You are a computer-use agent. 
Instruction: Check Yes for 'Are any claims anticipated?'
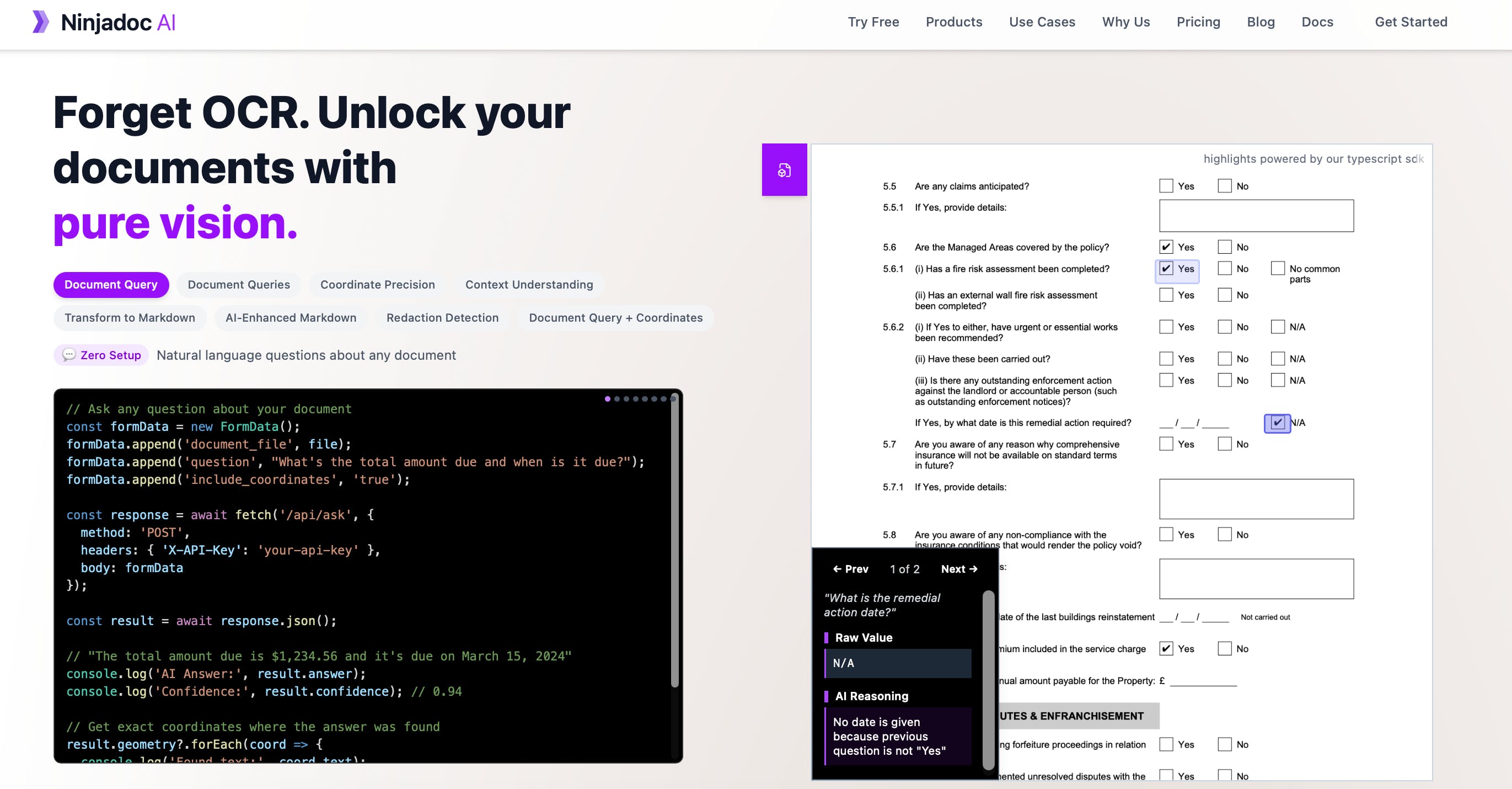(x=1166, y=186)
